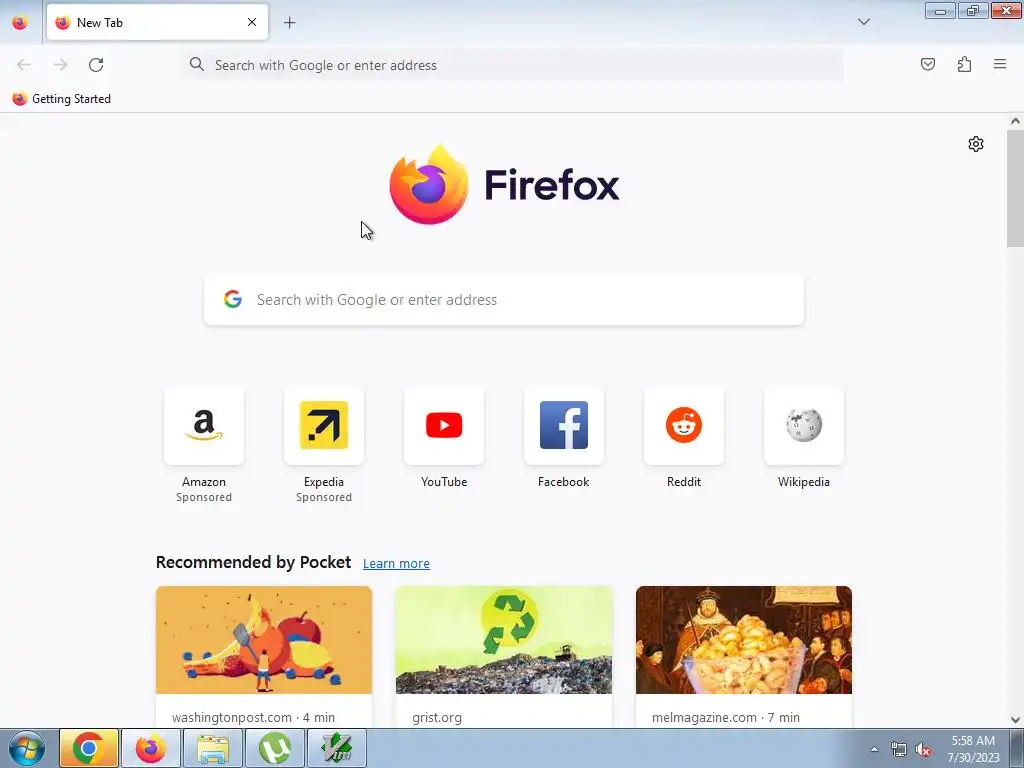The width and height of the screenshot is (1024, 768).
Task: Click the vertical scrollbar down arrow
Action: [1015, 720]
